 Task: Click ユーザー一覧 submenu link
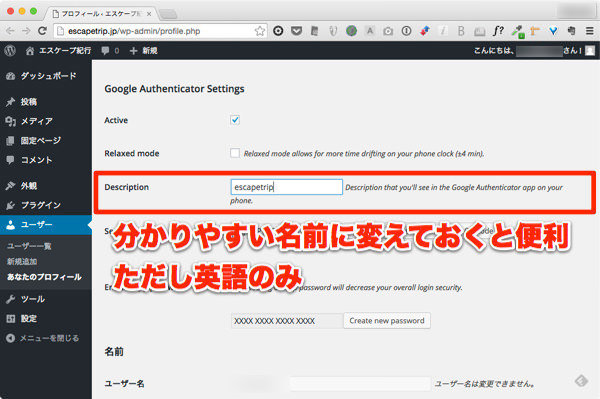coord(29,246)
